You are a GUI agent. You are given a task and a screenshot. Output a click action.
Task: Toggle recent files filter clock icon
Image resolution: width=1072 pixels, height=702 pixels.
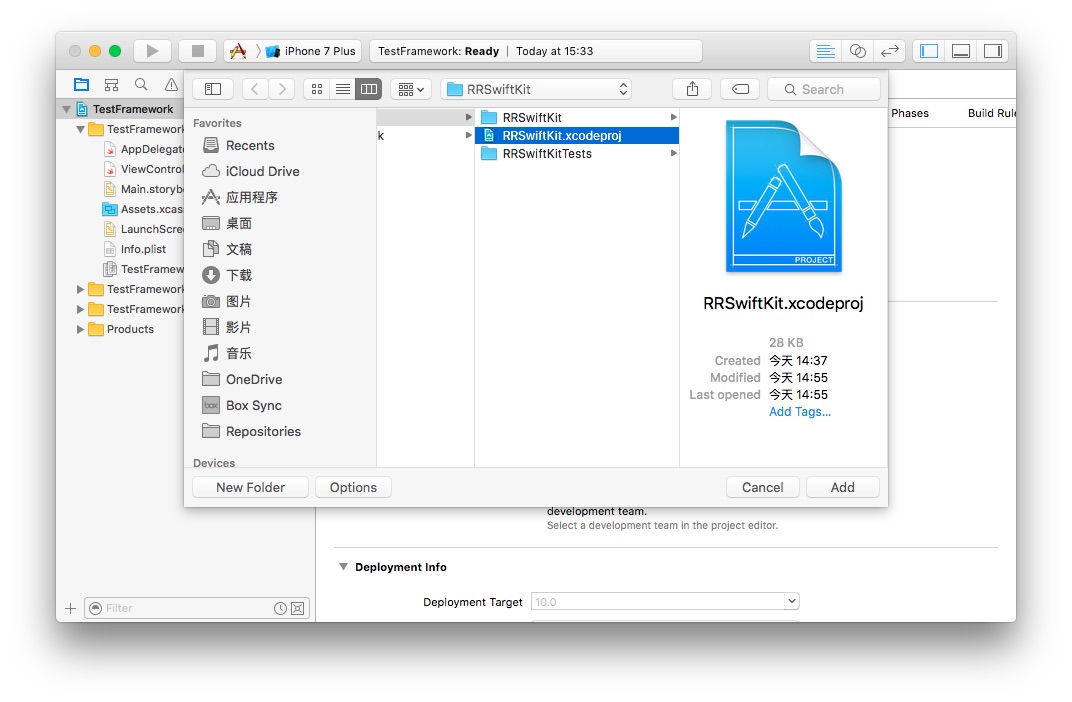point(280,608)
